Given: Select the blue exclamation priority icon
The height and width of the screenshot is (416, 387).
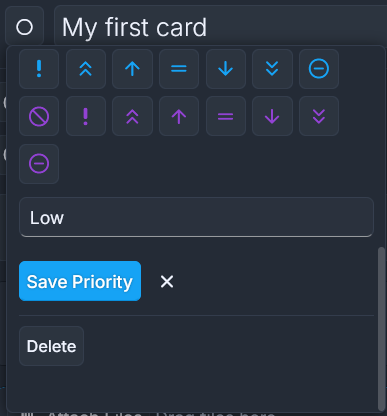Looking at the screenshot, I should 39,69.
